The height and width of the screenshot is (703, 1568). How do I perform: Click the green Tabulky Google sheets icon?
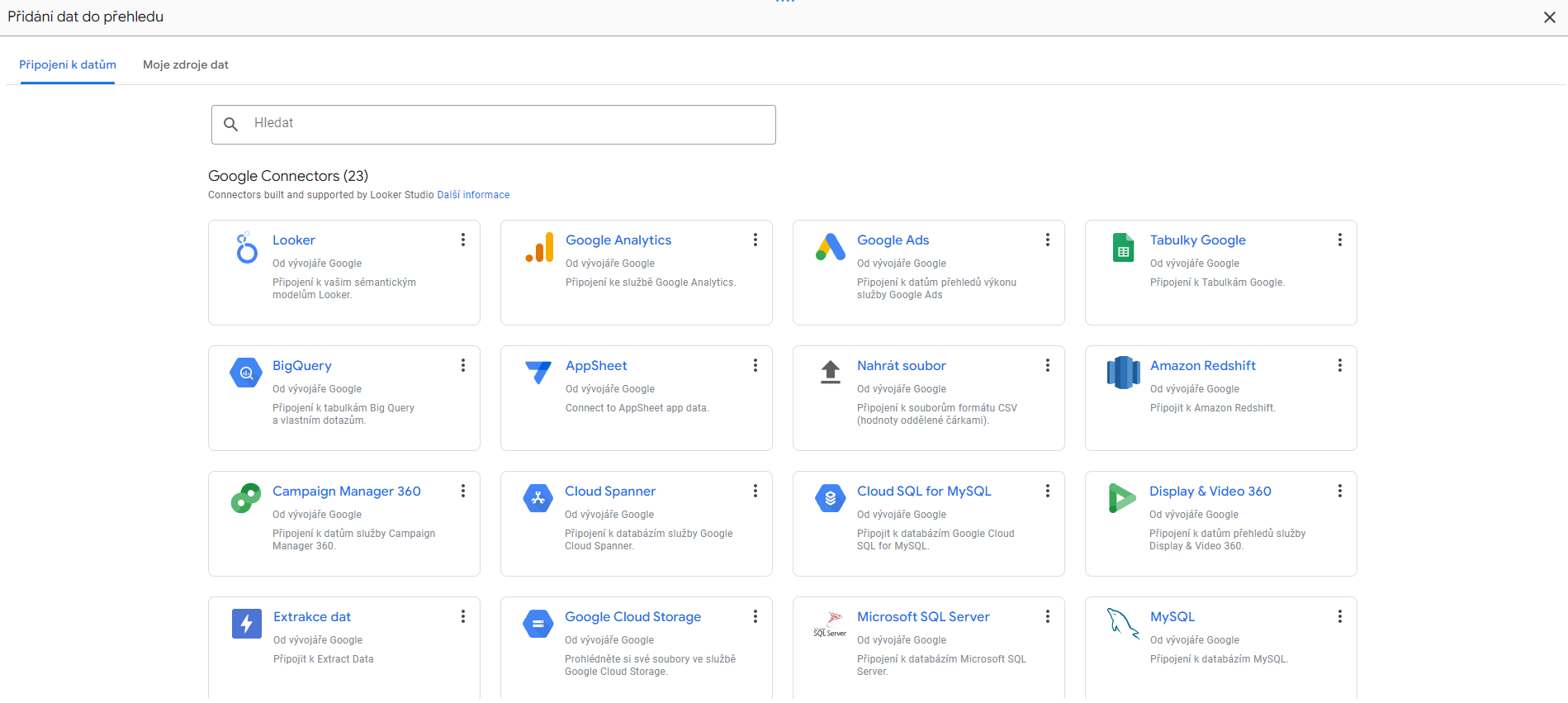tap(1123, 247)
